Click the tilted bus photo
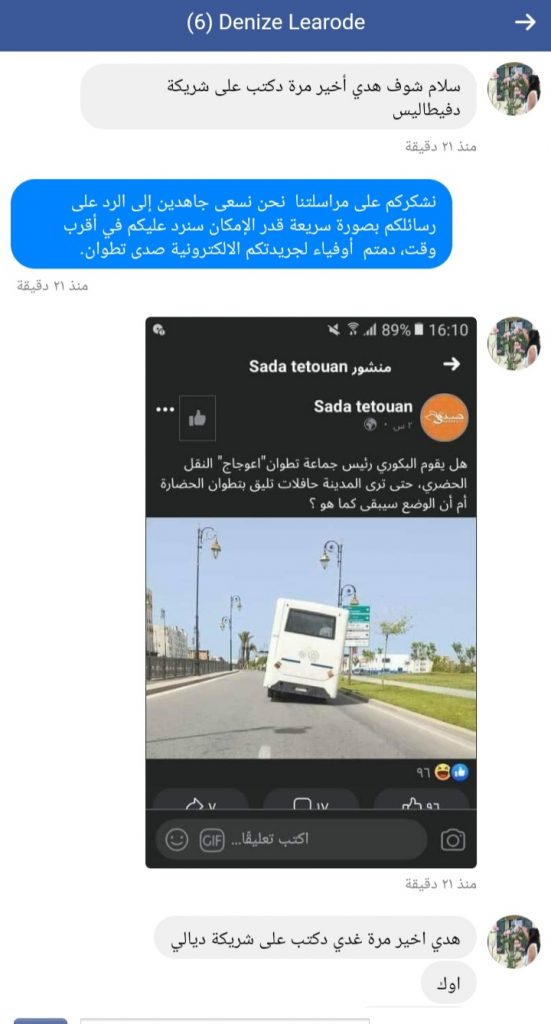The width and height of the screenshot is (551, 1024). point(311,638)
